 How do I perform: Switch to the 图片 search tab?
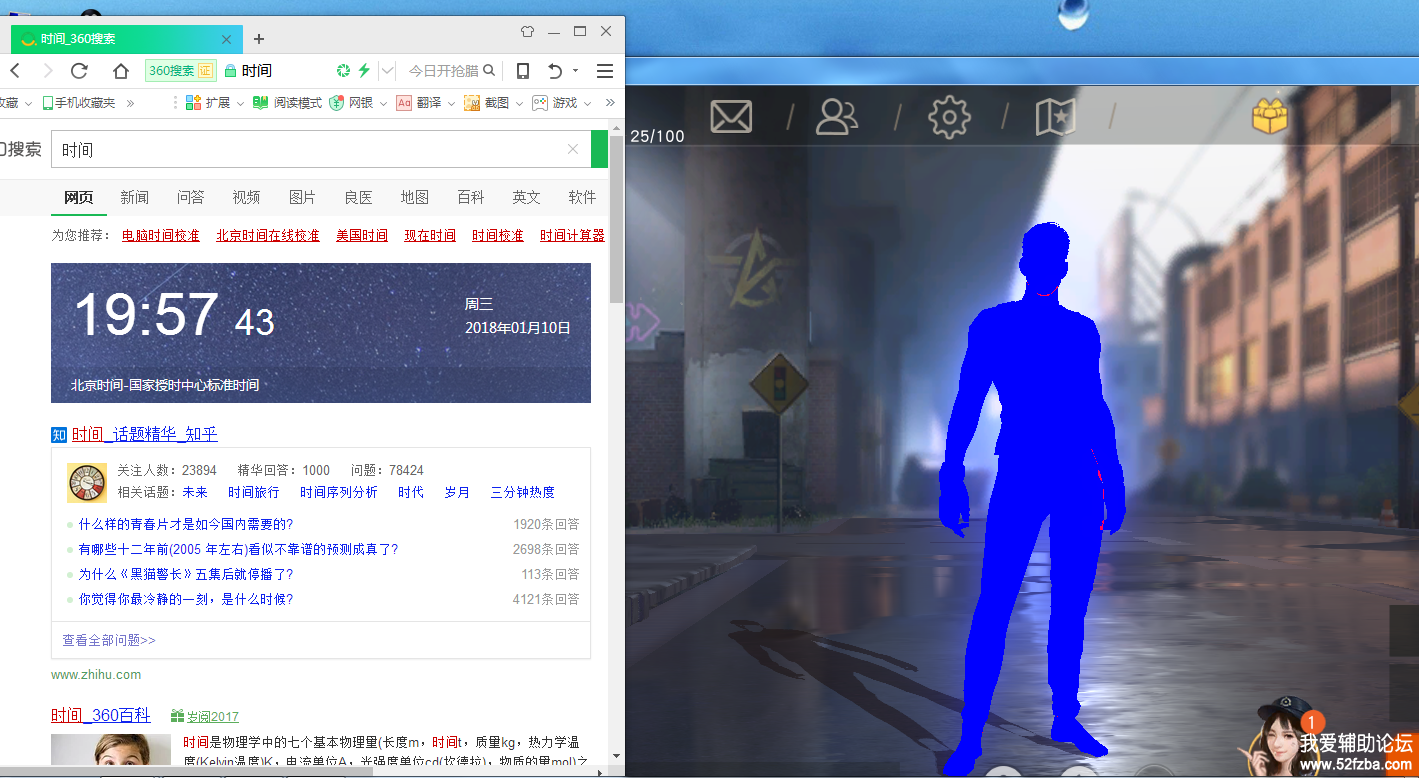(x=302, y=197)
